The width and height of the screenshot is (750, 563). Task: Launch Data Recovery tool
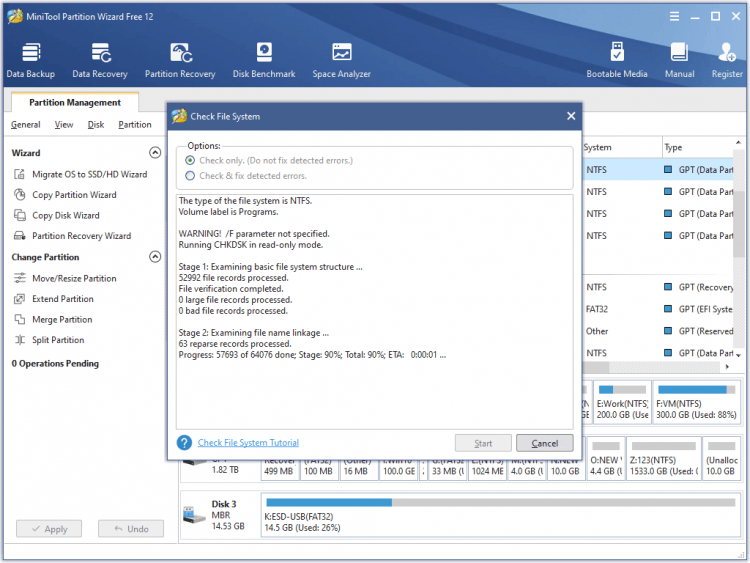point(100,60)
